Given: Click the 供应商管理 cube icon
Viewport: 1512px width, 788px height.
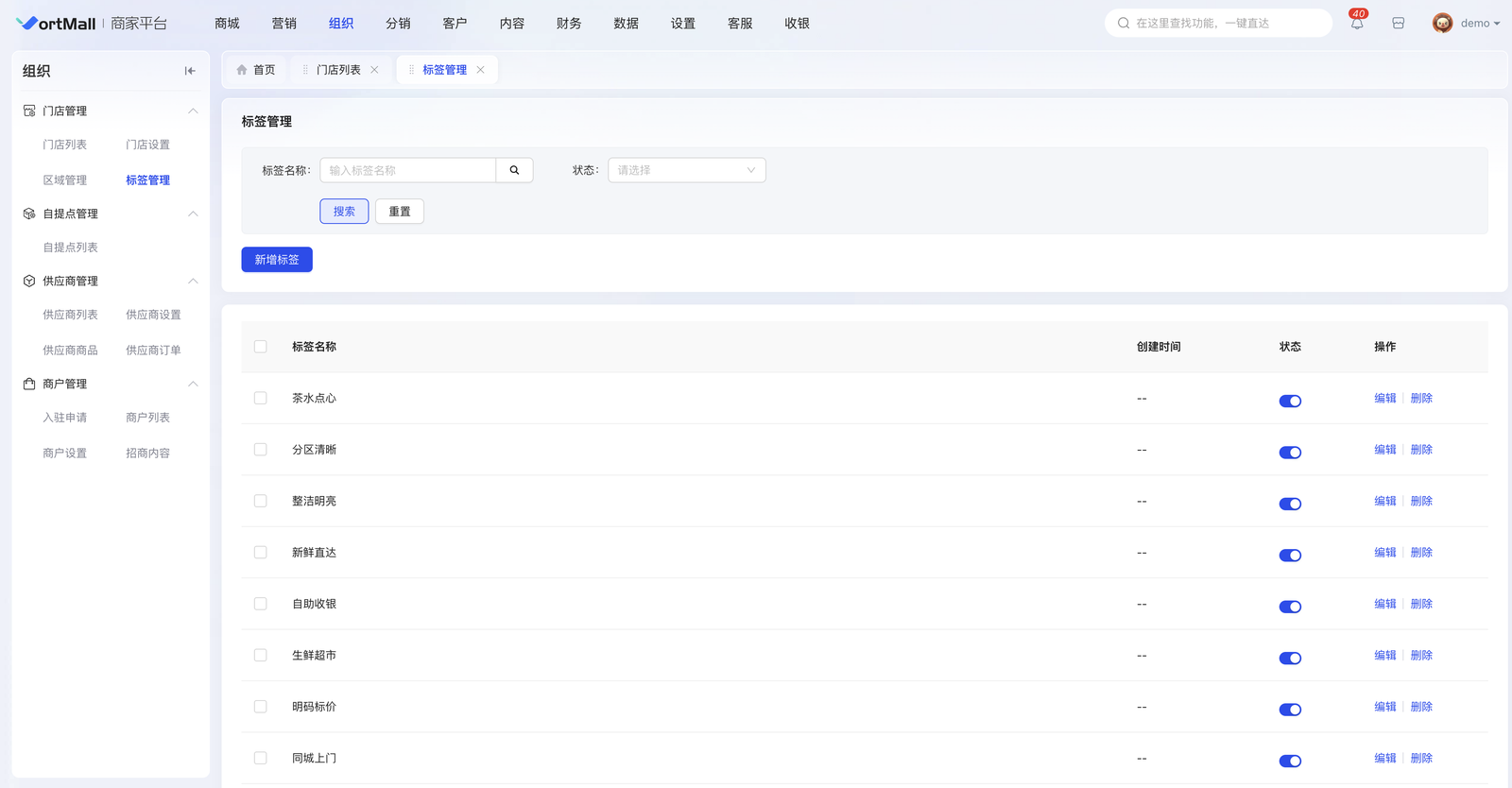Looking at the screenshot, I should [29, 281].
